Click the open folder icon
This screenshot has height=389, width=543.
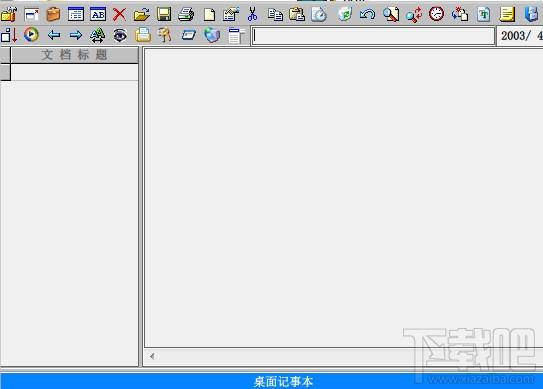(x=142, y=15)
